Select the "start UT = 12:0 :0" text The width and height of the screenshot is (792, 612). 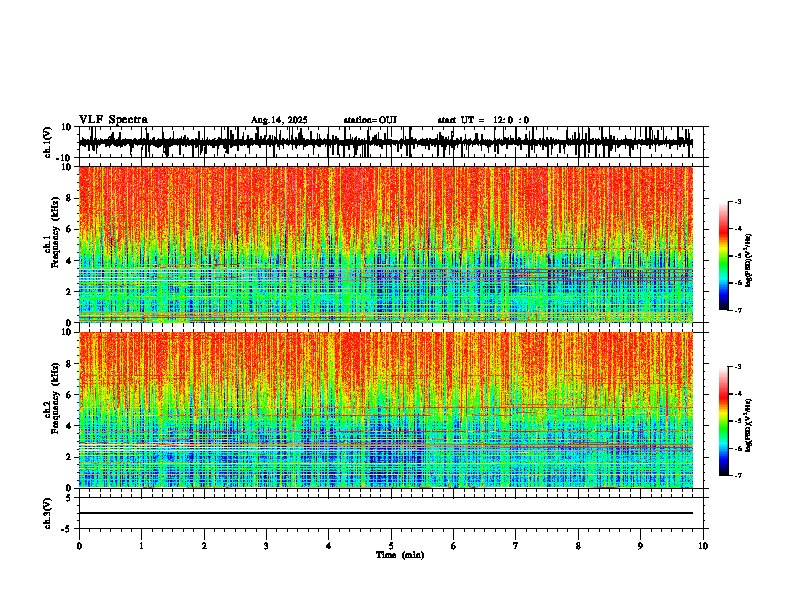coord(483,120)
